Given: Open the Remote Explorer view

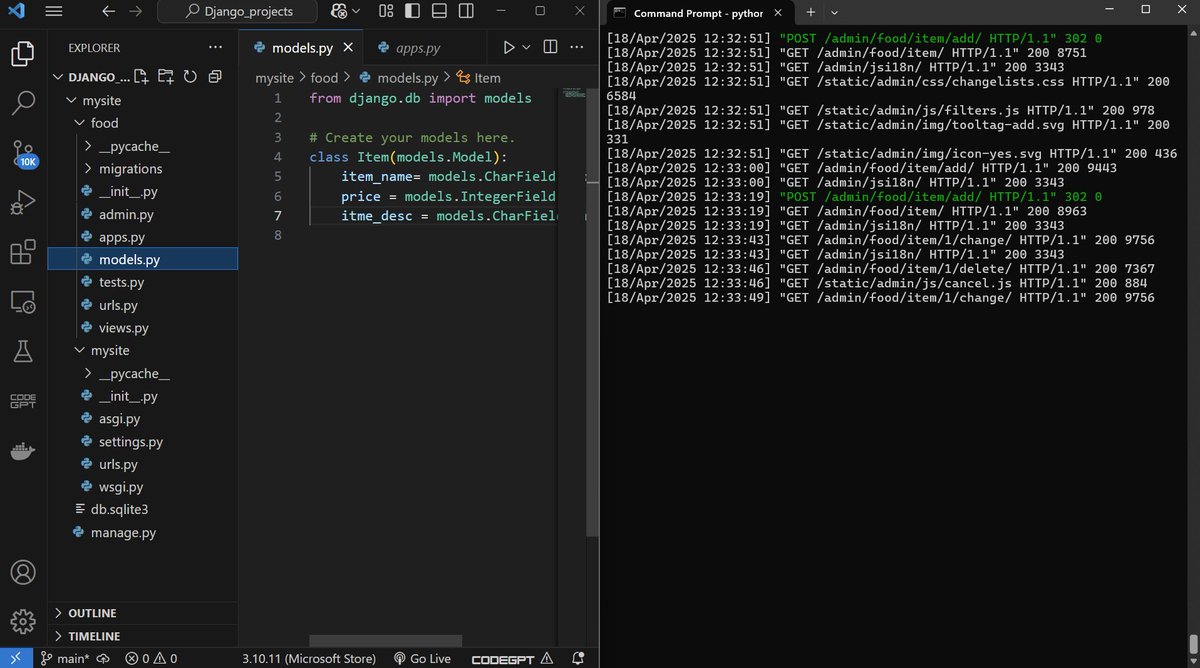Looking at the screenshot, I should click(22, 302).
